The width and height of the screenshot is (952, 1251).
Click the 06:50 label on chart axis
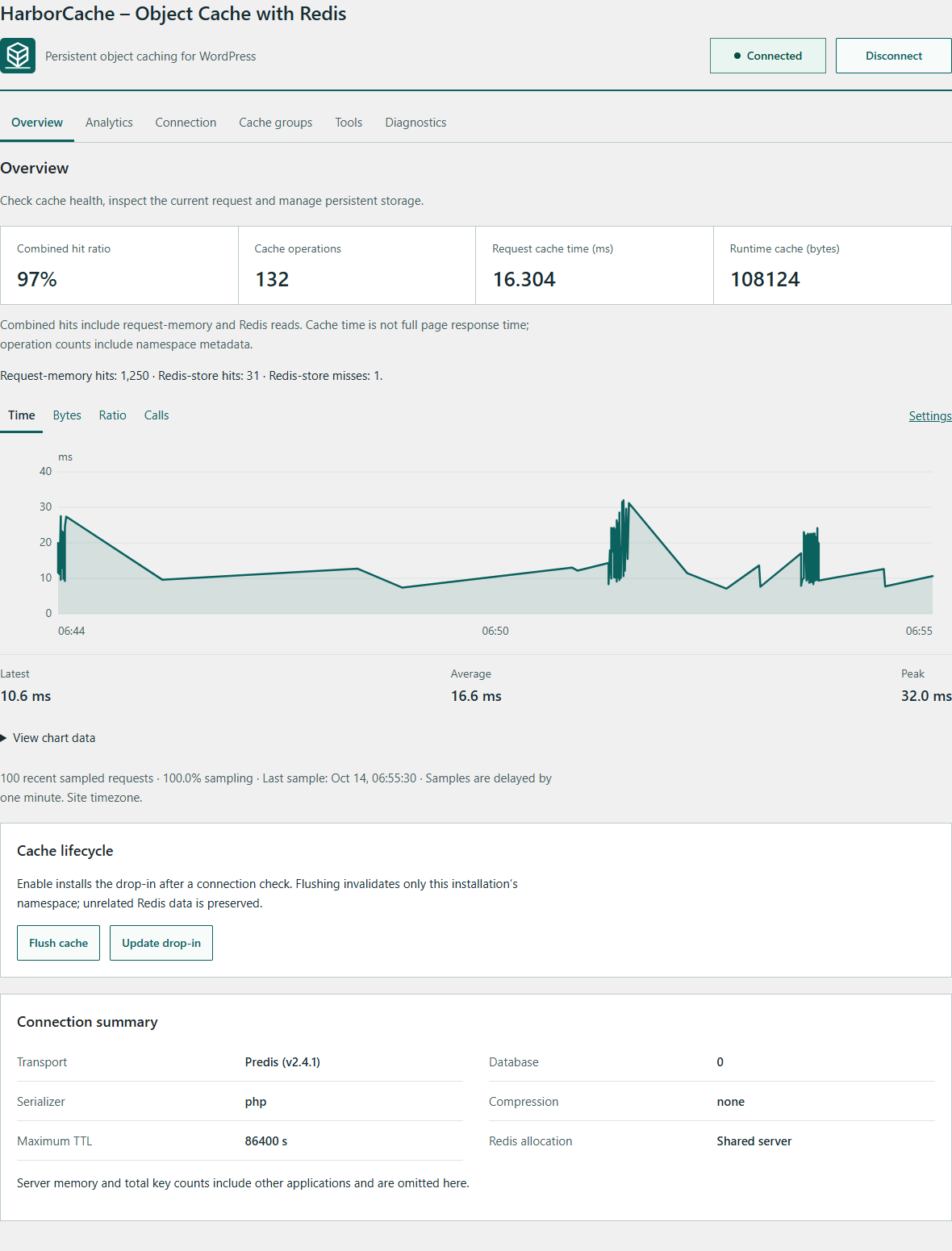point(495,631)
